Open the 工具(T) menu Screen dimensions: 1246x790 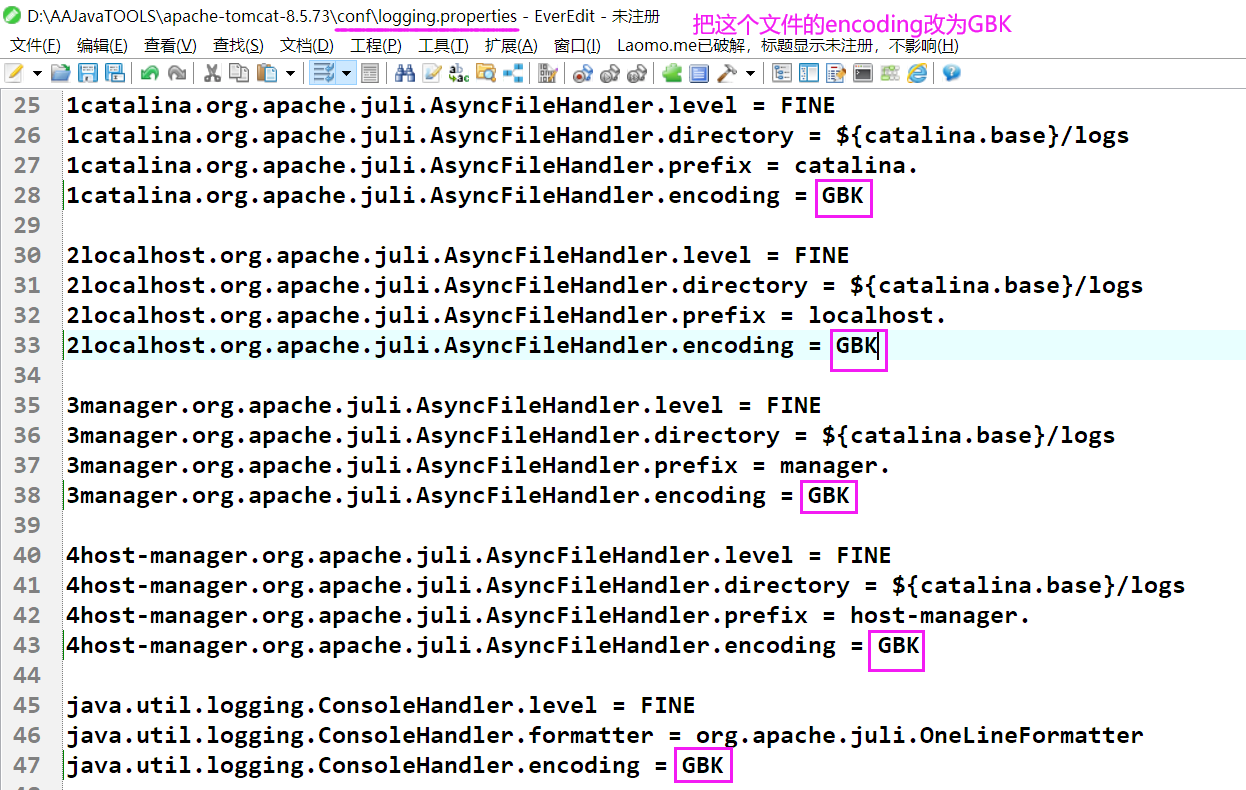coord(443,46)
